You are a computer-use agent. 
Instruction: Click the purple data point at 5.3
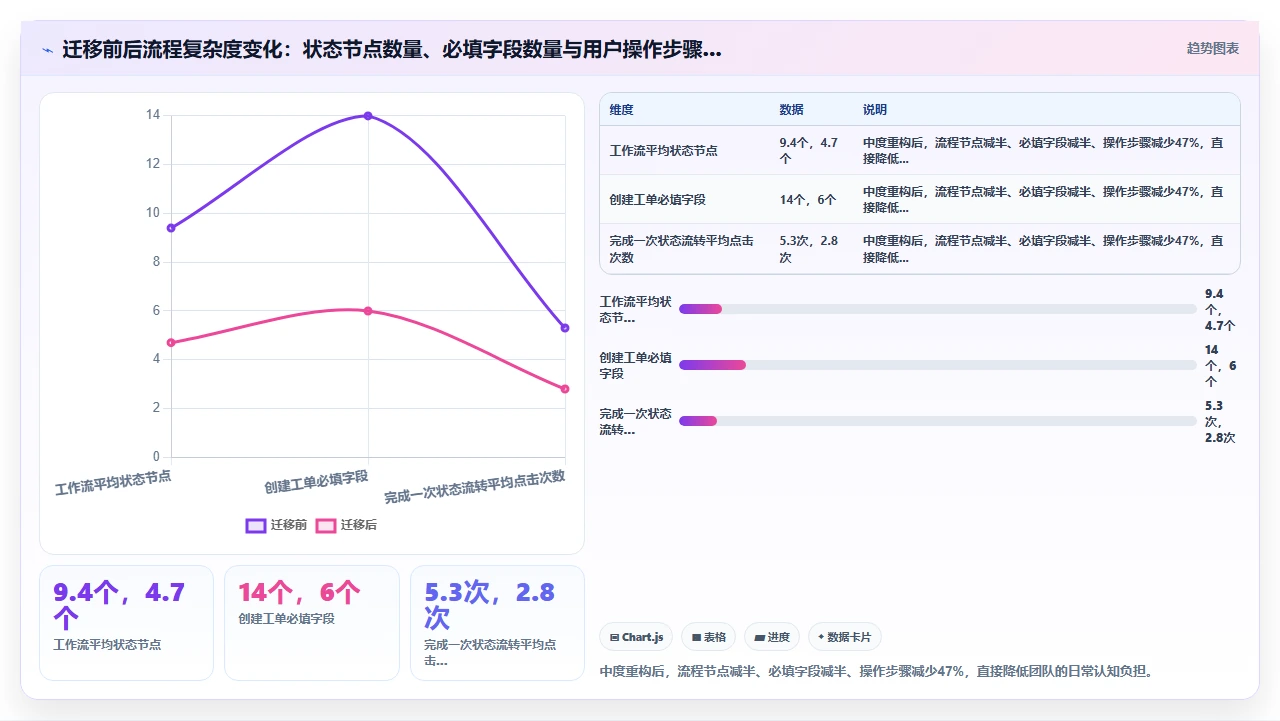click(x=565, y=328)
